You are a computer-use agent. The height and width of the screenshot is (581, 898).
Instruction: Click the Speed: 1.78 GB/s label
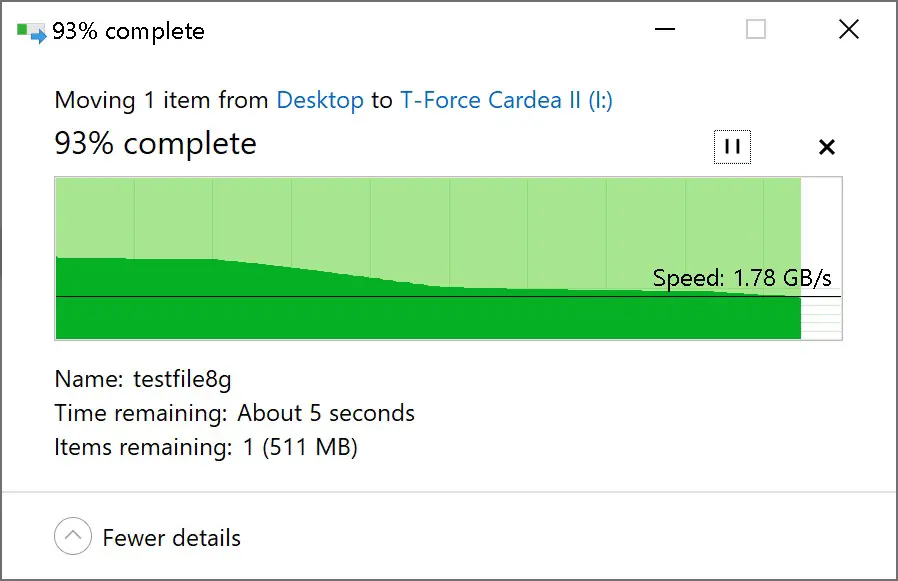pyautogui.click(x=742, y=278)
